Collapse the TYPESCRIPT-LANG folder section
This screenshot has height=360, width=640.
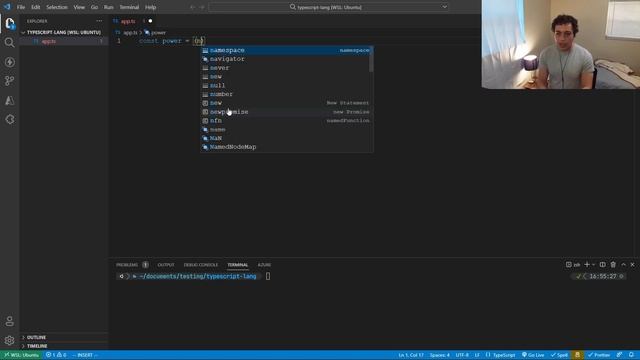(x=64, y=32)
